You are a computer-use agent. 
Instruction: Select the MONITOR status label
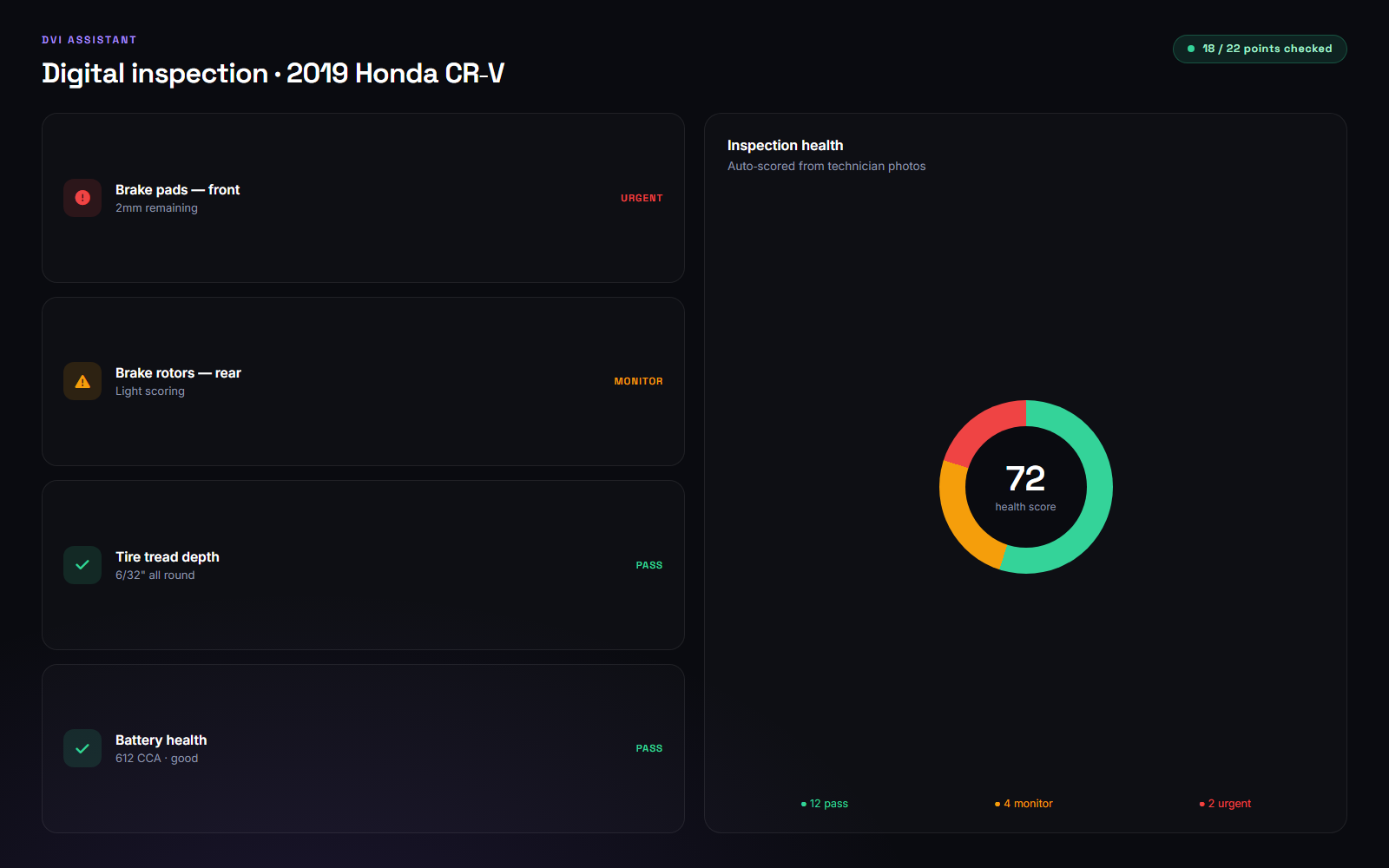click(x=638, y=381)
